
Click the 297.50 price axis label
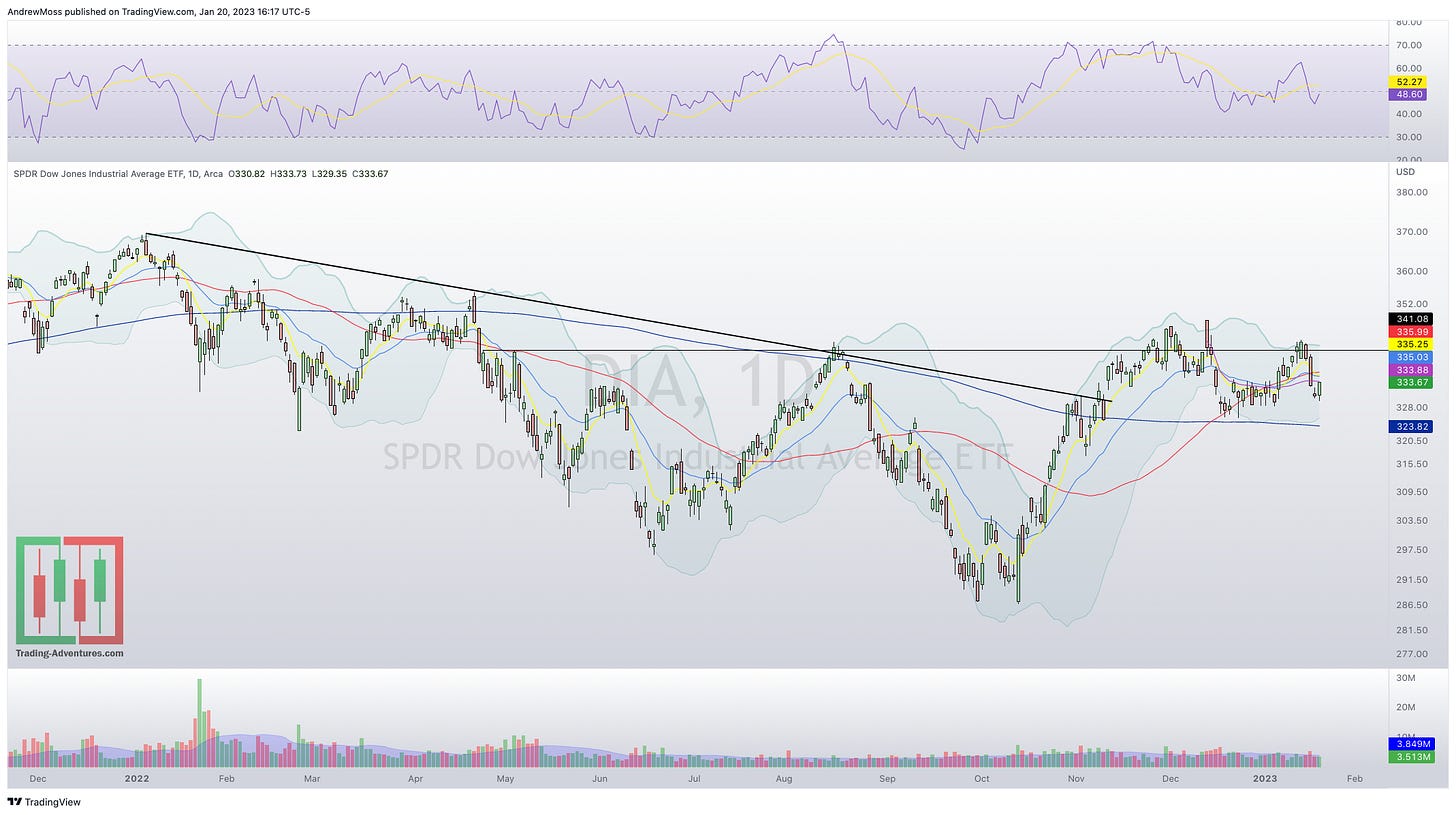[1410, 550]
